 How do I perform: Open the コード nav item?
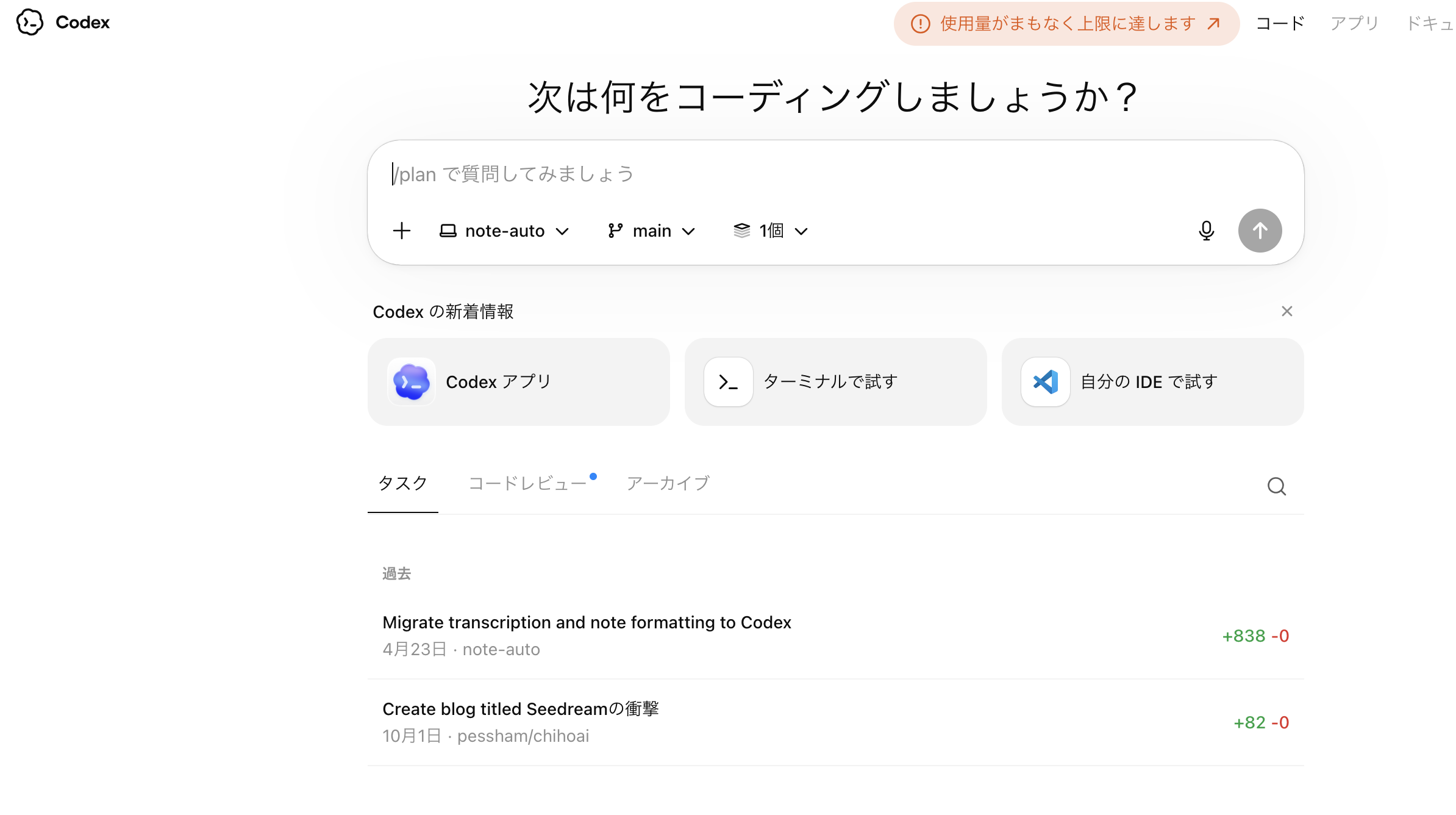1280,24
